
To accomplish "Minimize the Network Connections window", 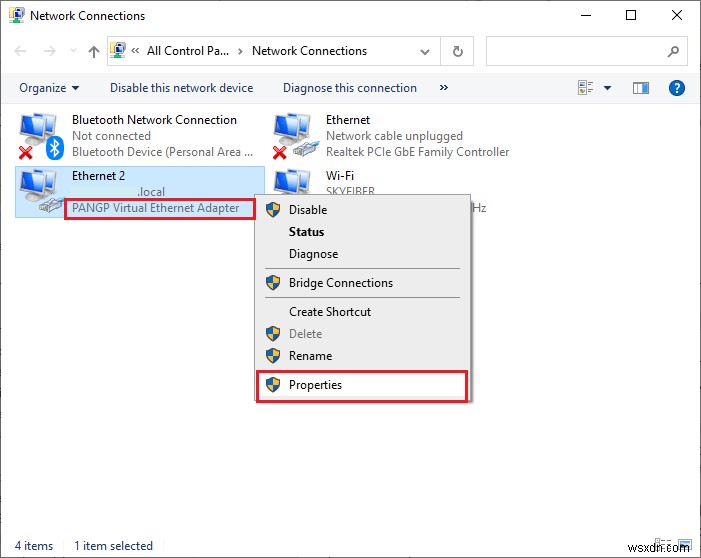I will (586, 15).
